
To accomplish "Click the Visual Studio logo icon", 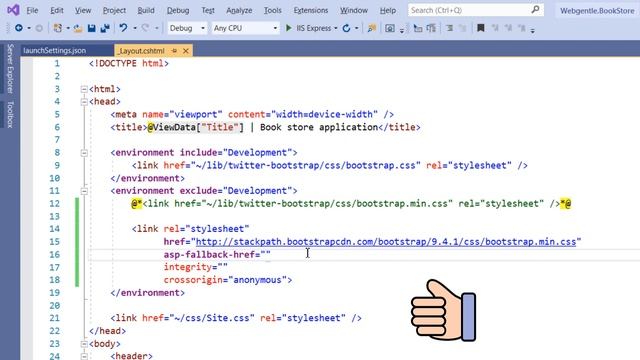I will tap(13, 10).
